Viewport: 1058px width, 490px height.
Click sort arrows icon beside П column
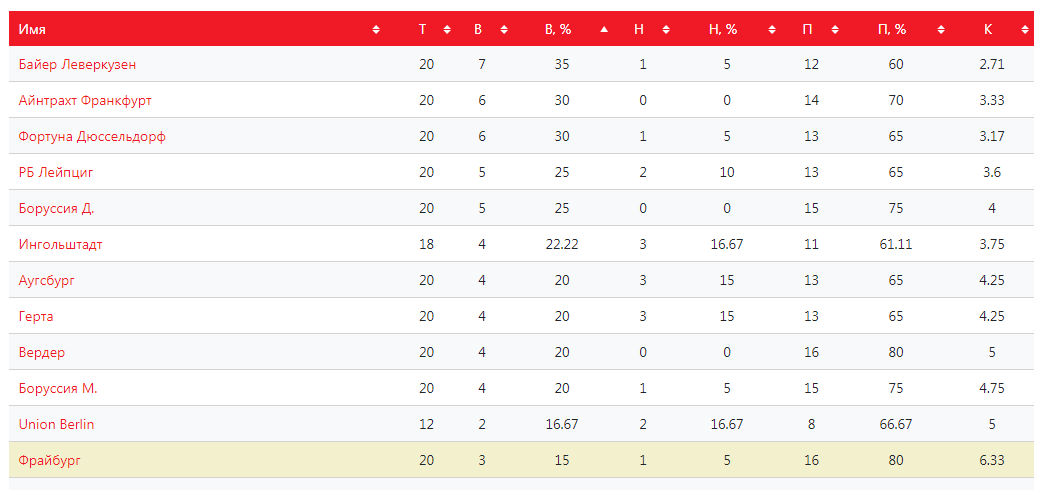point(835,30)
